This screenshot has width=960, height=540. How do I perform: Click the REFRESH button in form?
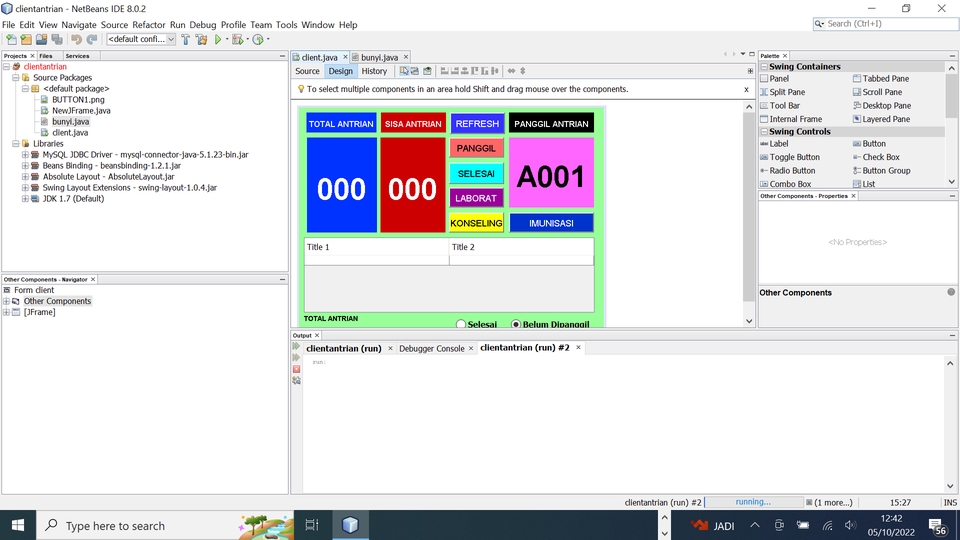[x=477, y=124]
